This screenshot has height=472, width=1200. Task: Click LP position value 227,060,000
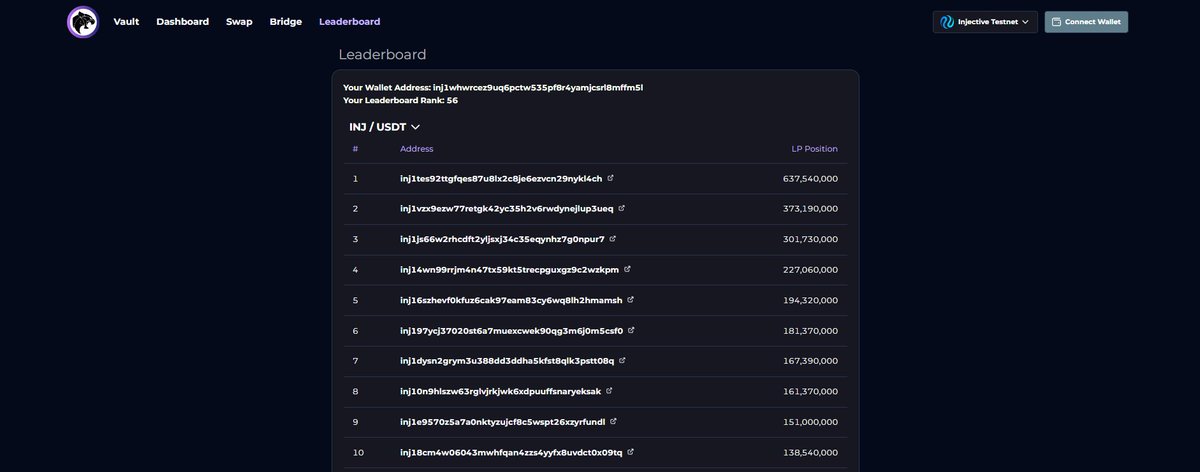pos(810,270)
